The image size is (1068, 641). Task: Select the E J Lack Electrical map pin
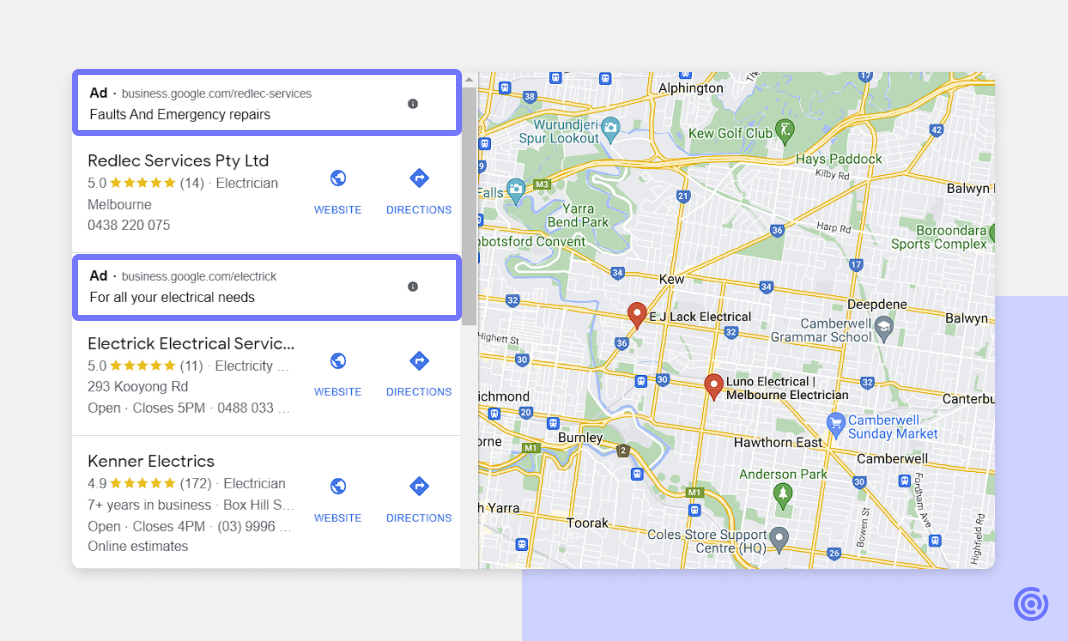(637, 315)
